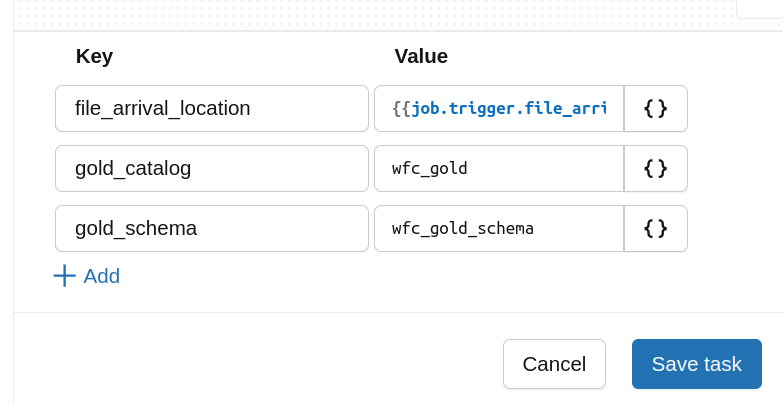Image resolution: width=783 pixels, height=404 pixels.
Task: Click the Add parameter link text
Action: click(101, 276)
